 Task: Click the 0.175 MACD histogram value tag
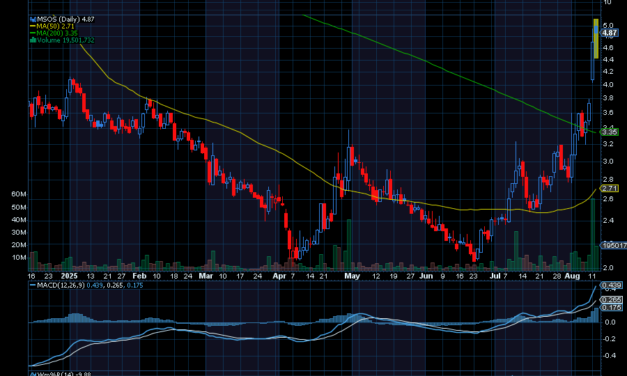coord(612,307)
